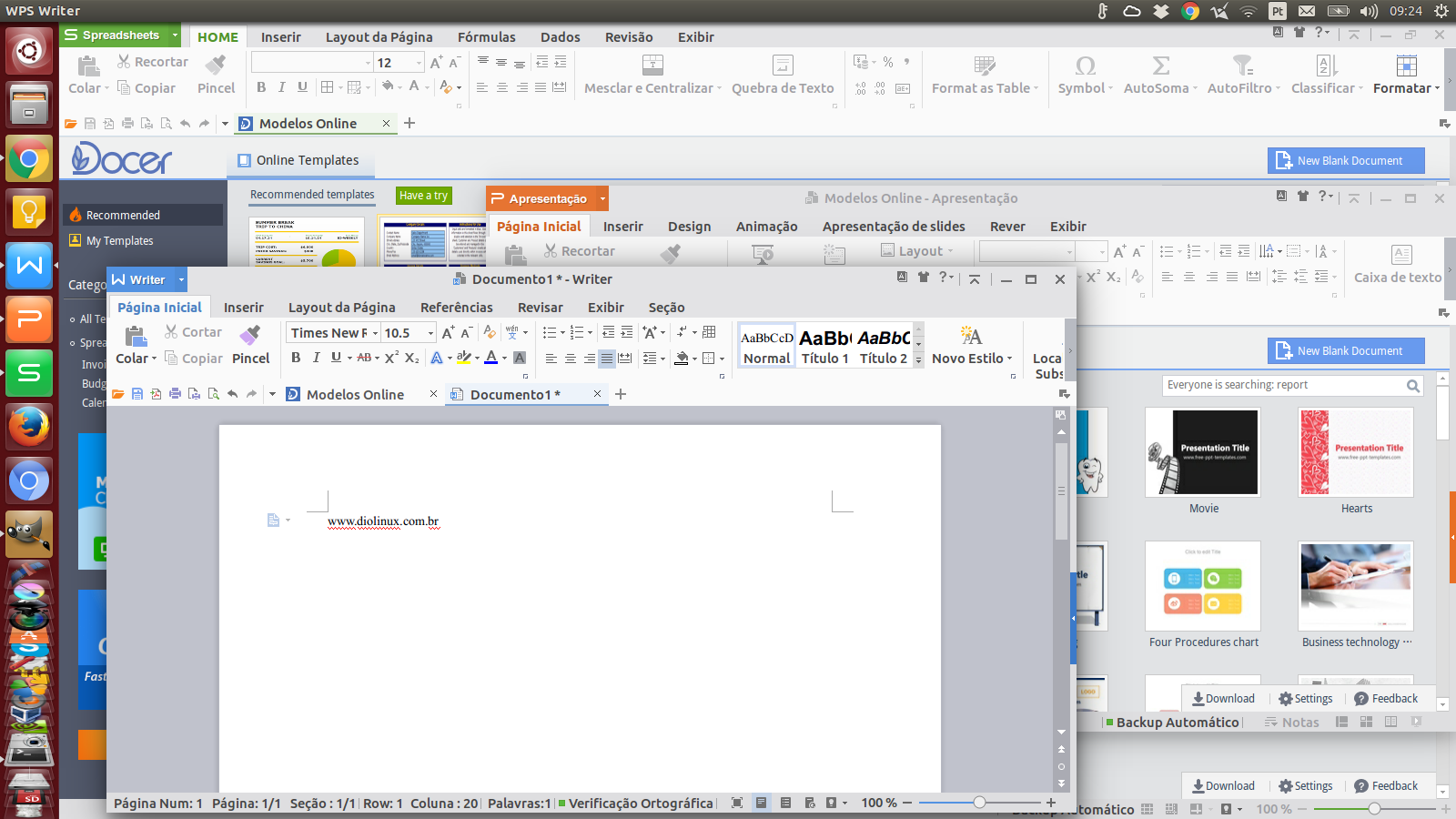Screen dimensions: 1456x819
Task: Toggle Bold in the Writer ribbon
Action: pyautogui.click(x=296, y=358)
